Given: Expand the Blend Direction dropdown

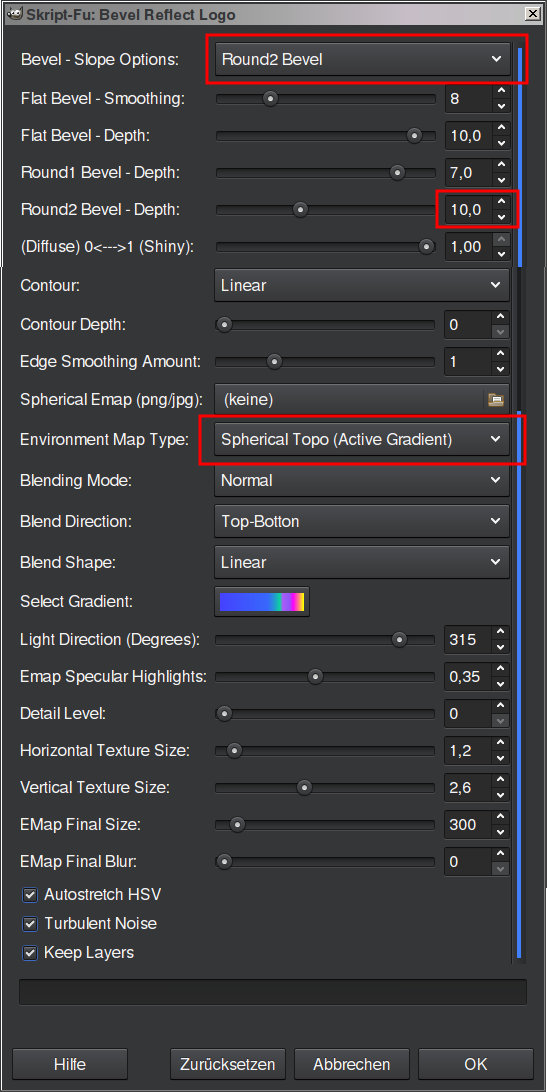Looking at the screenshot, I should [x=362, y=521].
